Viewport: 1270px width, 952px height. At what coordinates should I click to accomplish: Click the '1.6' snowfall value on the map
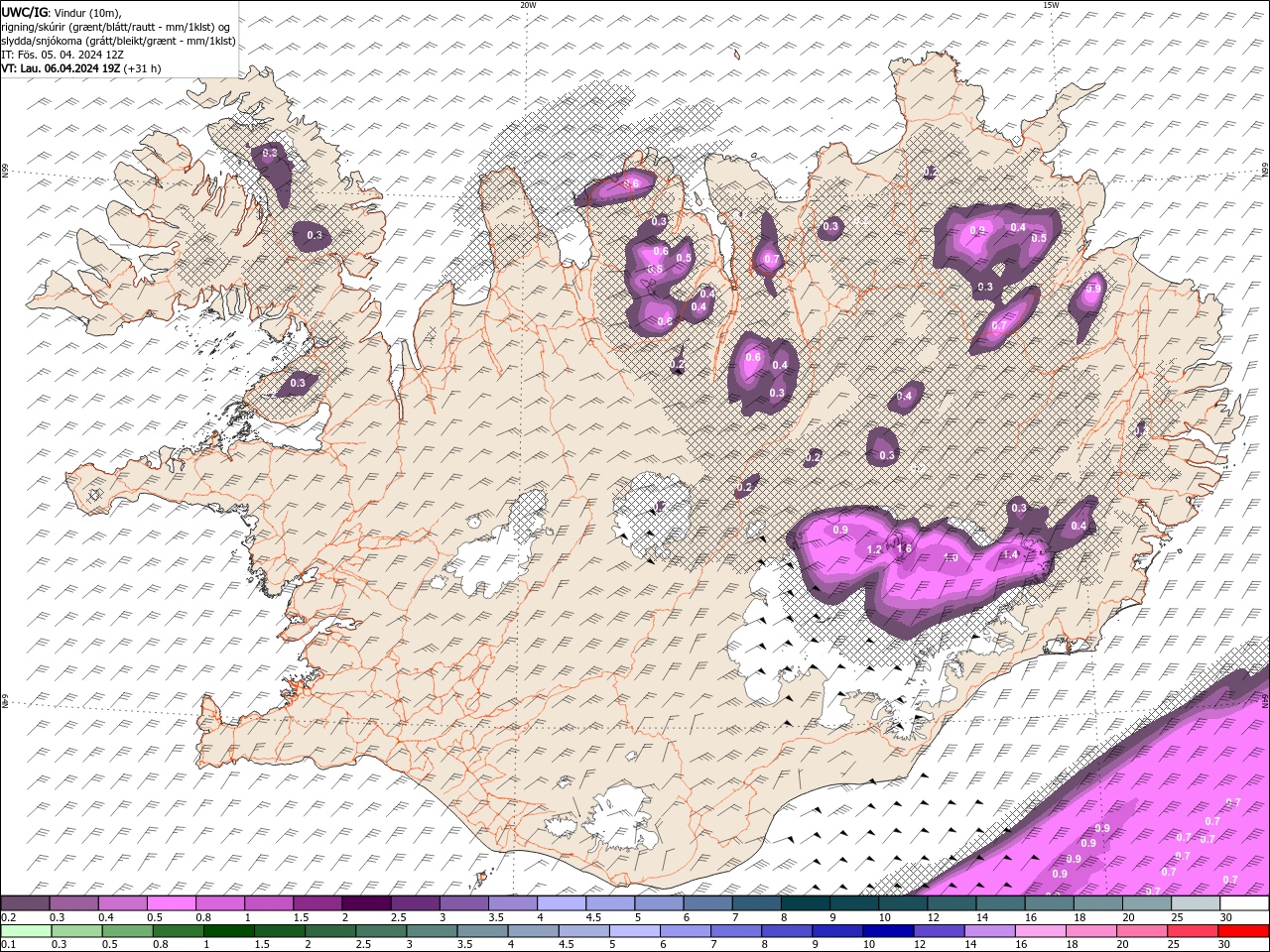click(x=904, y=548)
